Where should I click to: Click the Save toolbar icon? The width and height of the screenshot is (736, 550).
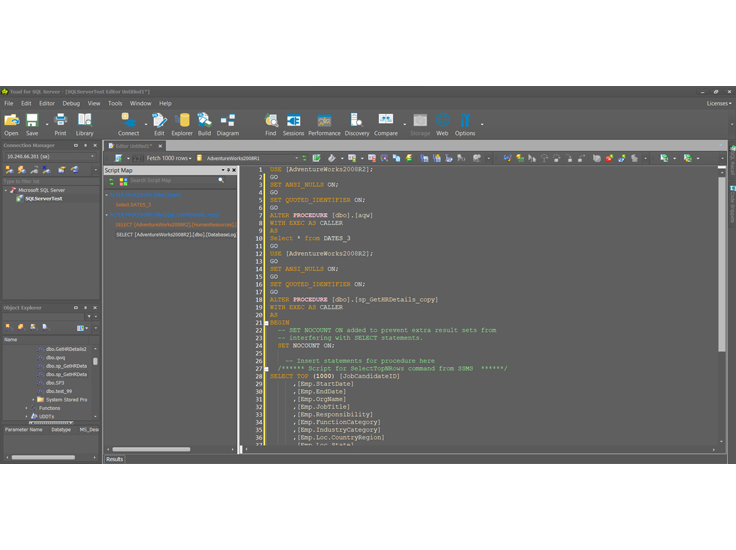(32, 124)
